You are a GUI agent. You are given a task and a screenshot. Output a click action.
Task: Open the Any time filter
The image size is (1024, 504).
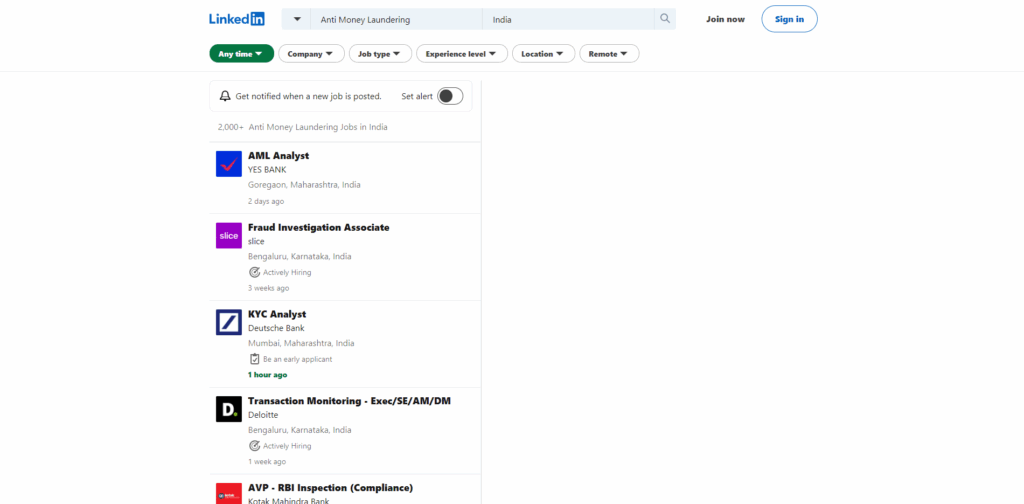(x=241, y=54)
